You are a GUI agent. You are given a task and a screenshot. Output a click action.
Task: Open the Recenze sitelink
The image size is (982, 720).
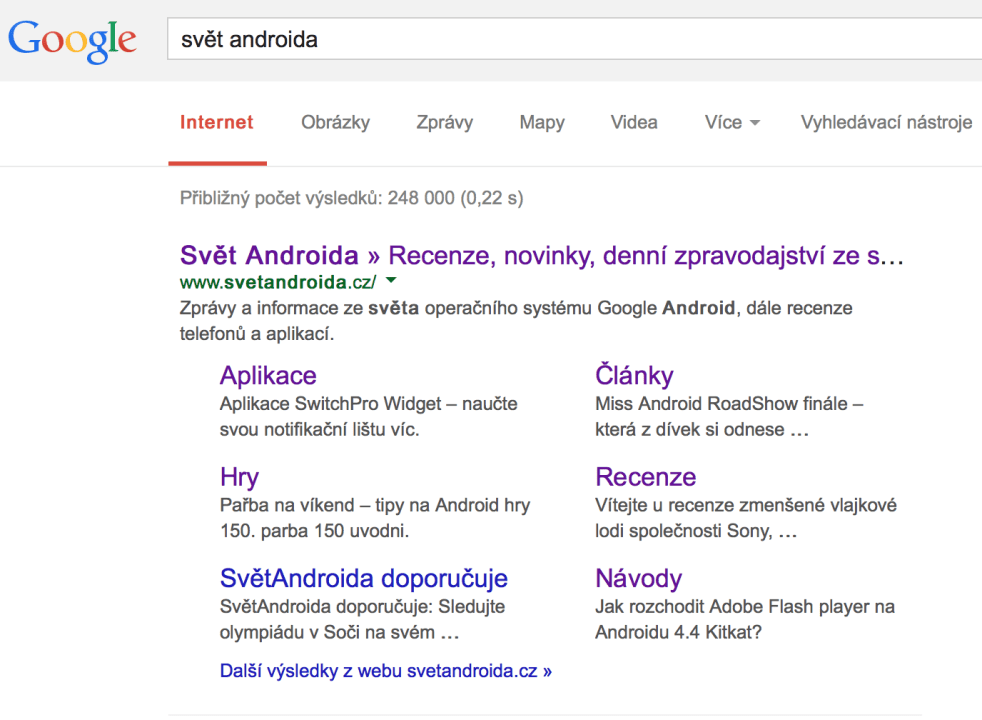point(645,477)
